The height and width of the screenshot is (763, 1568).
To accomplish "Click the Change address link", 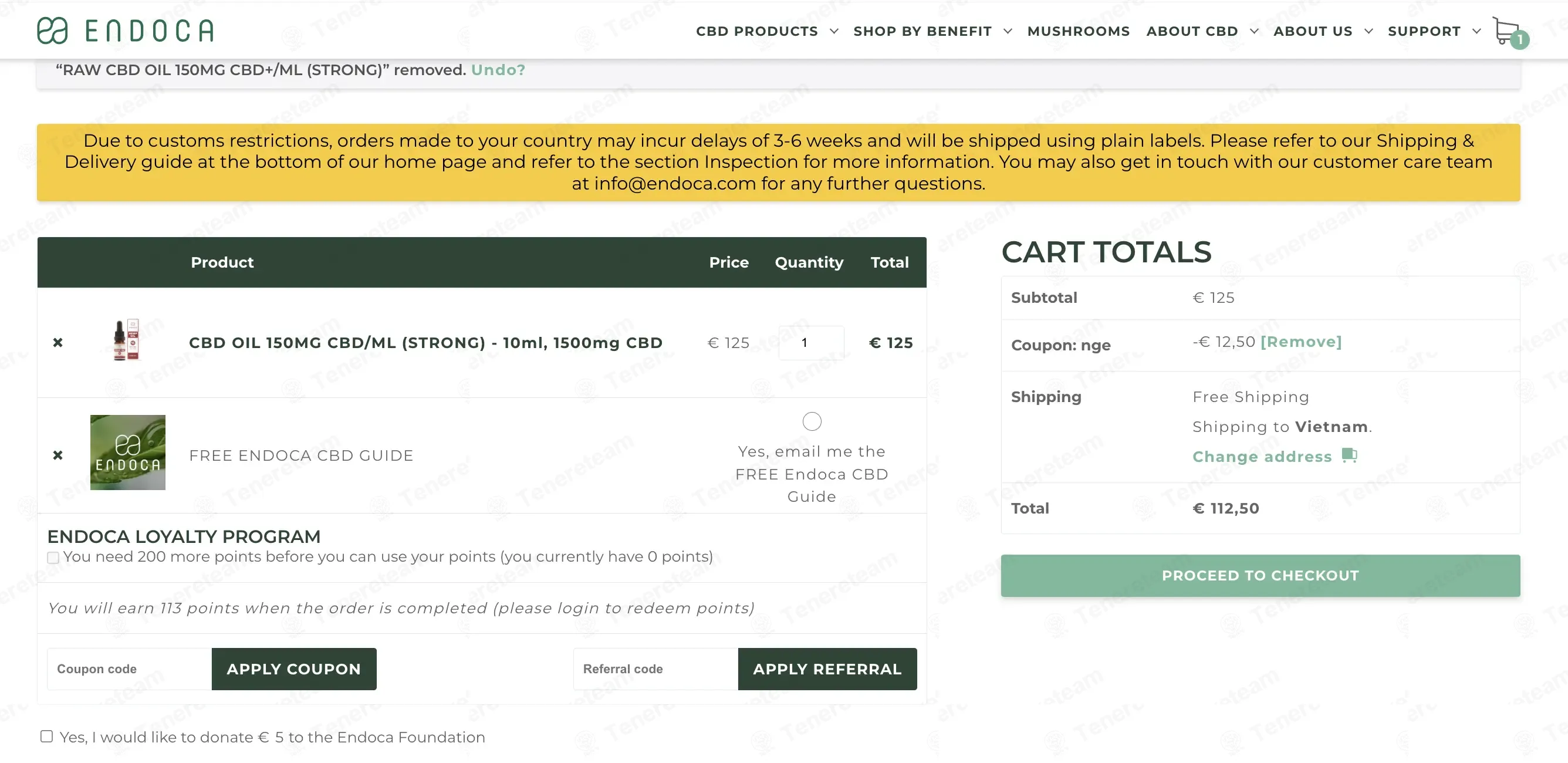I will (1262, 457).
